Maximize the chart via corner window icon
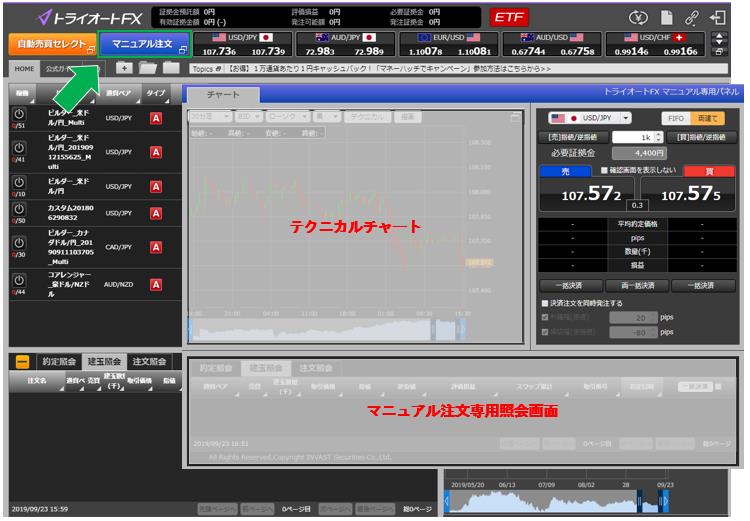This screenshot has height=521, width=750. point(515,117)
